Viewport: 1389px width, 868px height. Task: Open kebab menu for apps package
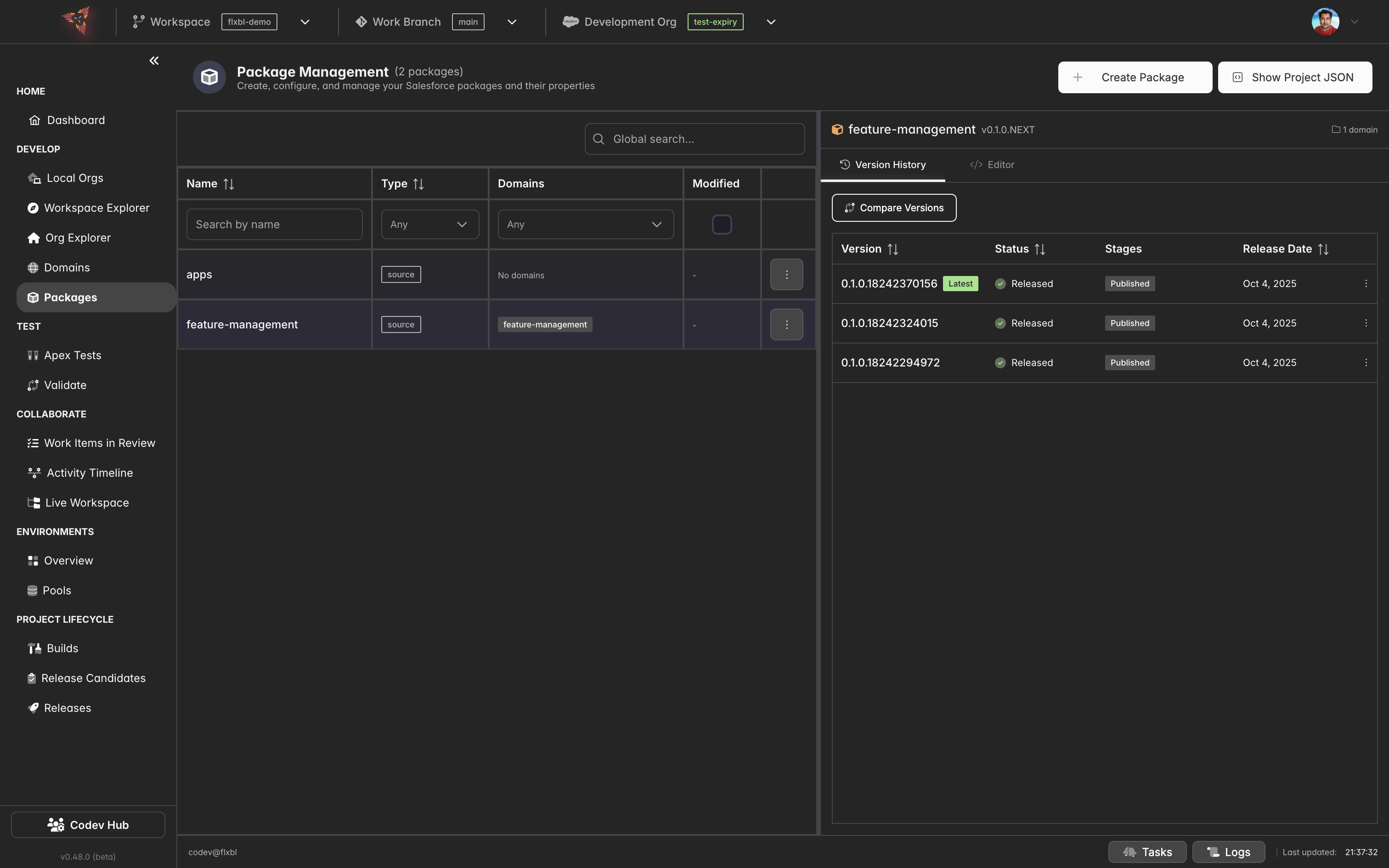click(786, 275)
